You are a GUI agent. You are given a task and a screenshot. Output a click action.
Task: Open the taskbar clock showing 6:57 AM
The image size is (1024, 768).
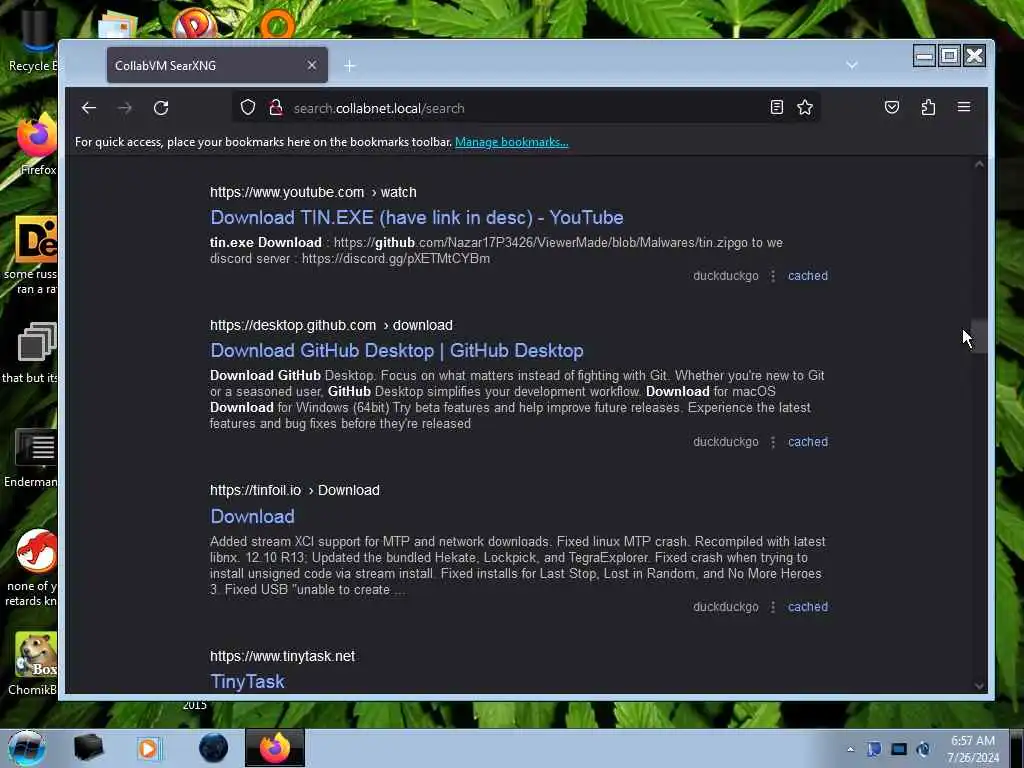point(973,749)
